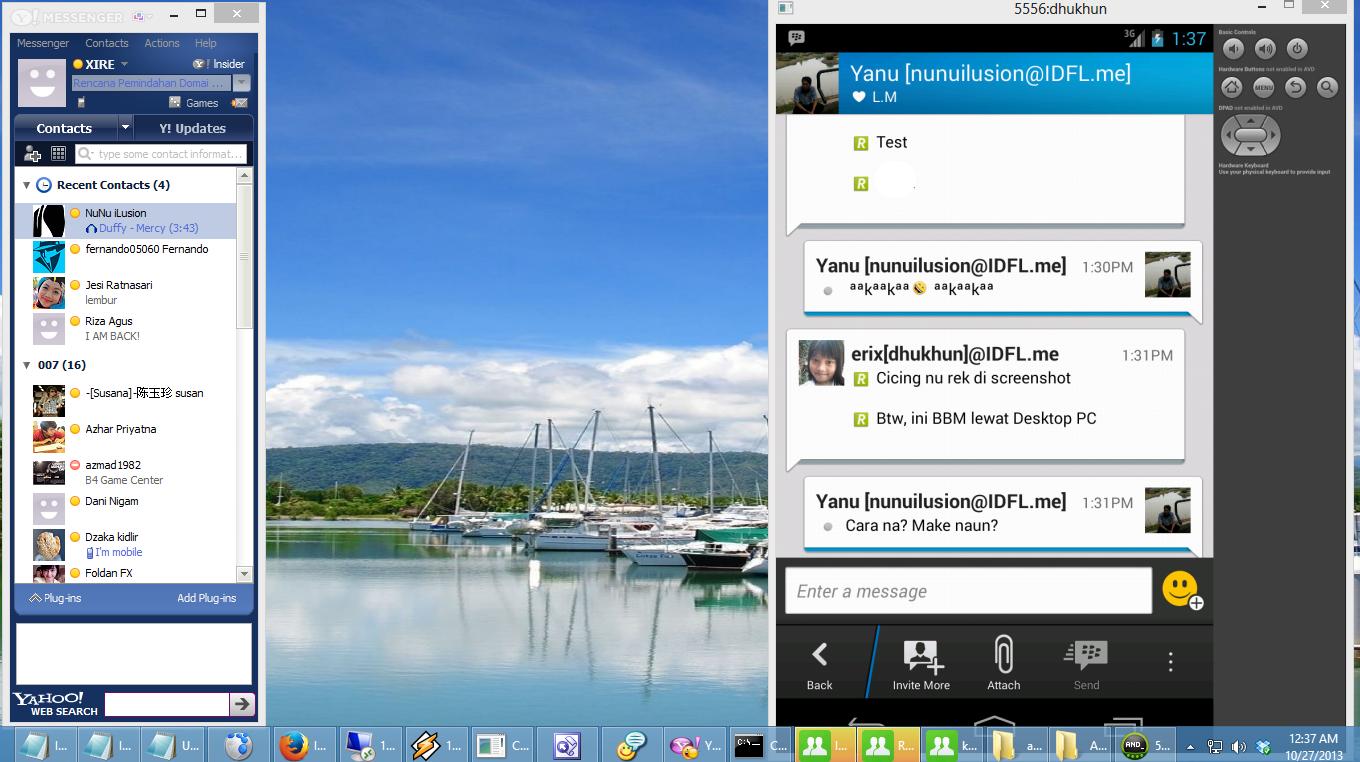Select the azmad1982 contact
Screen dimensions: 1360x762
[126, 473]
